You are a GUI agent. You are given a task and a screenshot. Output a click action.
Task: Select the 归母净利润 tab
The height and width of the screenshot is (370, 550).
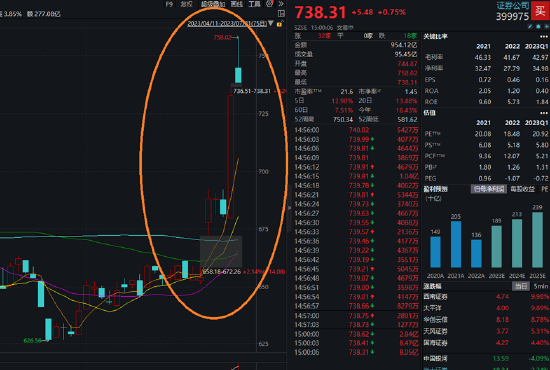click(489, 189)
